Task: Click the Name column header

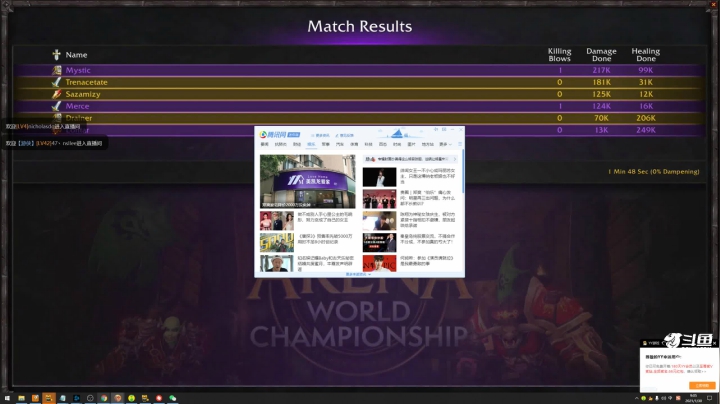Action: (x=76, y=55)
